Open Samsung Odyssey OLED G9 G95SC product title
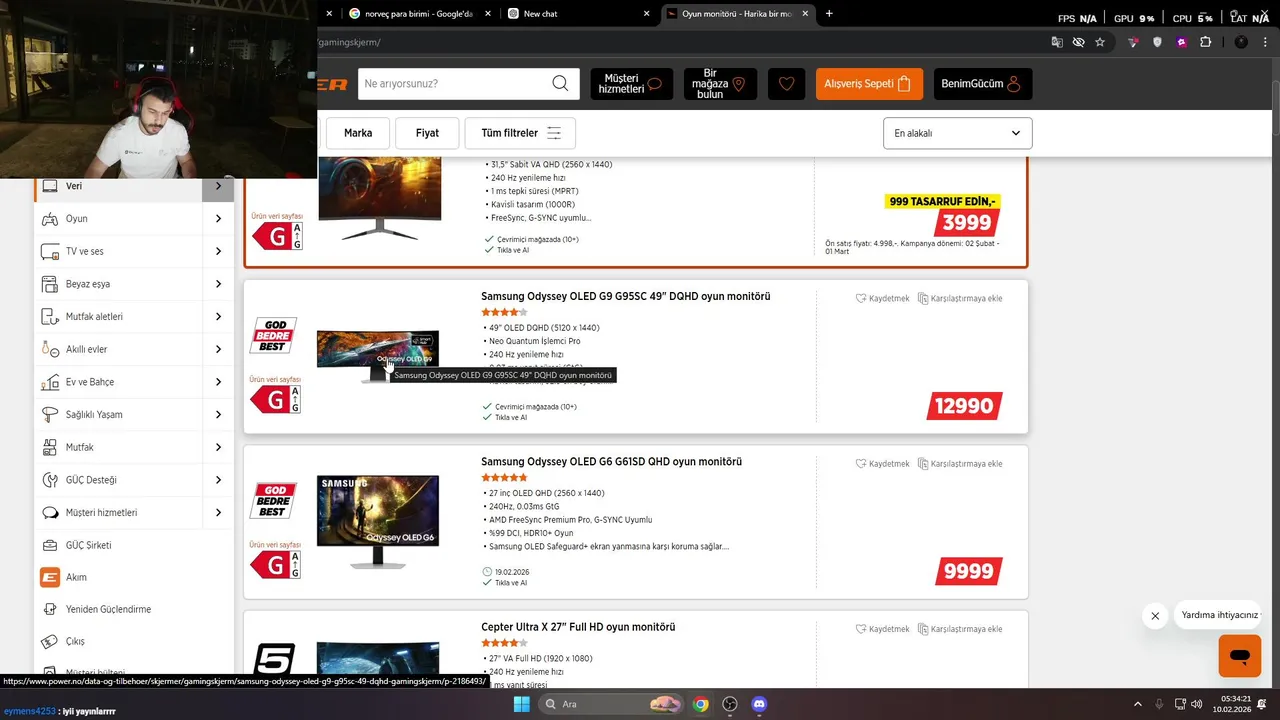Screen dimensions: 1280x720 [x=625, y=297]
